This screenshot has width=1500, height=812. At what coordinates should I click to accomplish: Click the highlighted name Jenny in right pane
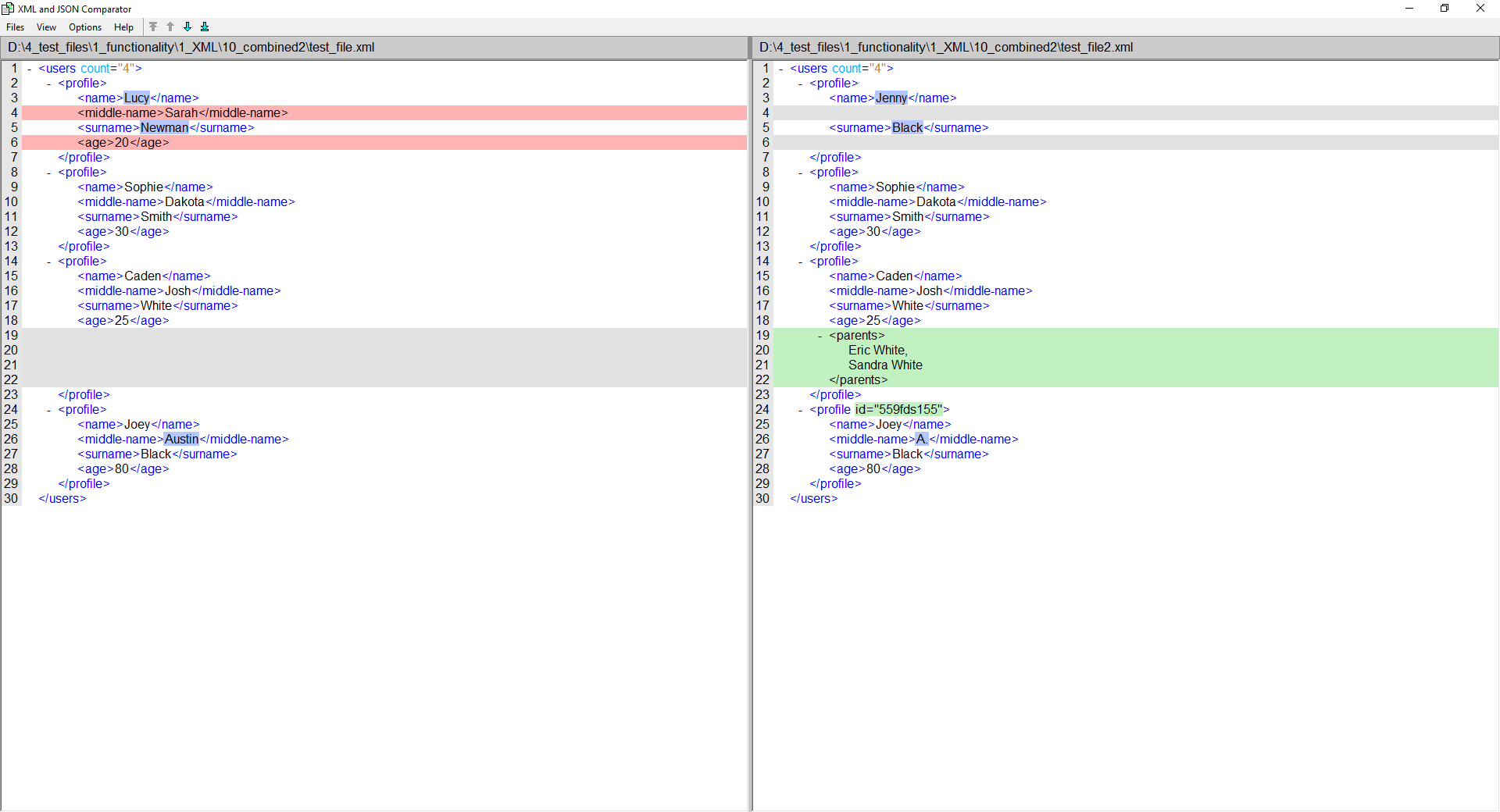tap(891, 98)
